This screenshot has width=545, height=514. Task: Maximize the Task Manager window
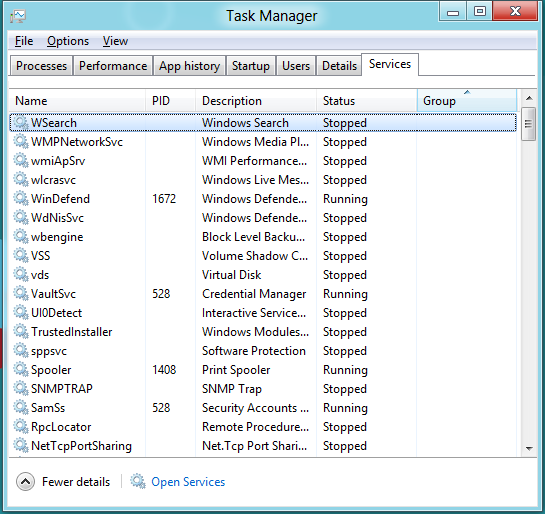pos(480,11)
